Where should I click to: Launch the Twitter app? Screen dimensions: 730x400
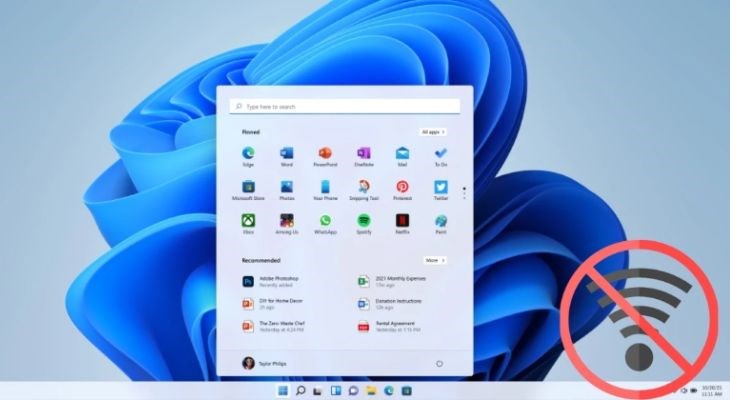click(x=441, y=190)
